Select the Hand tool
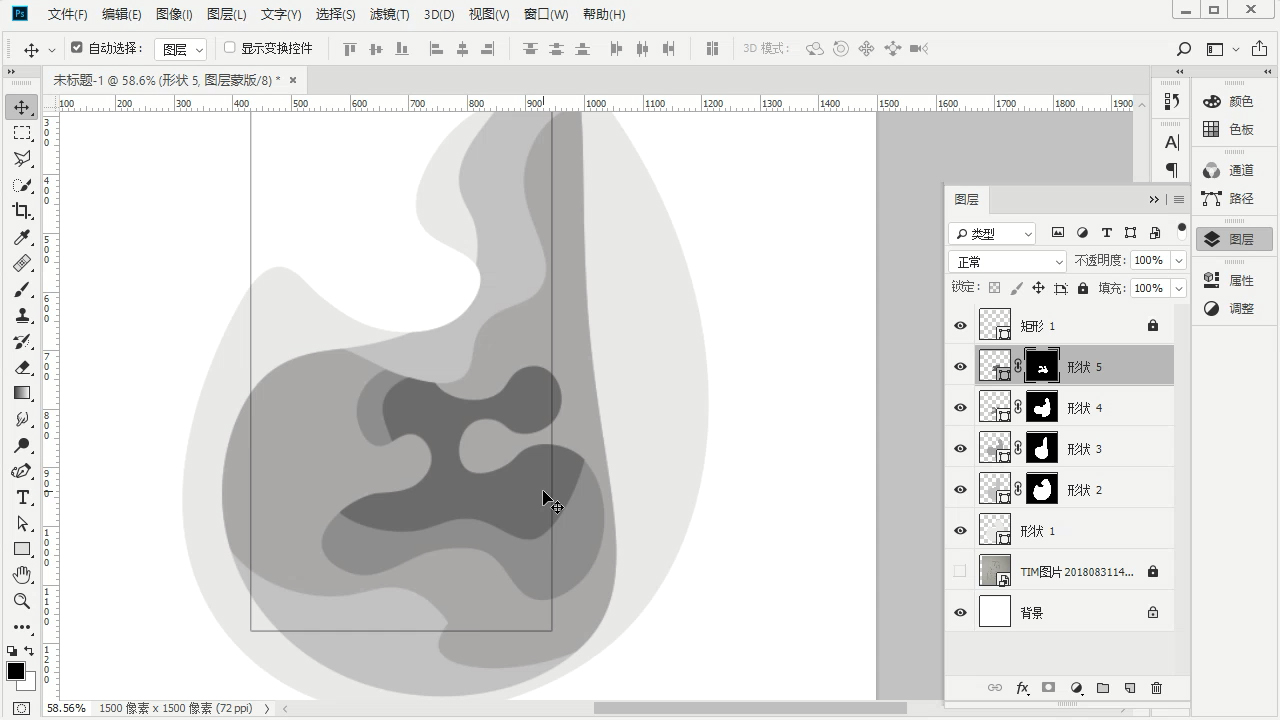This screenshot has width=1280, height=720. point(22,575)
